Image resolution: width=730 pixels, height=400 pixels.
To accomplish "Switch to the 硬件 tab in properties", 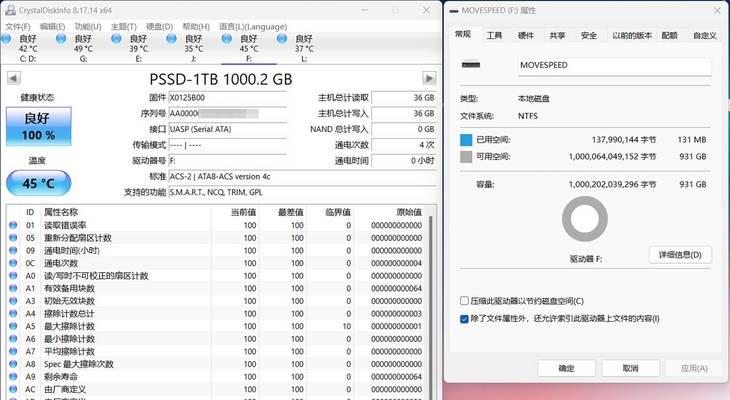I will pyautogui.click(x=526, y=35).
